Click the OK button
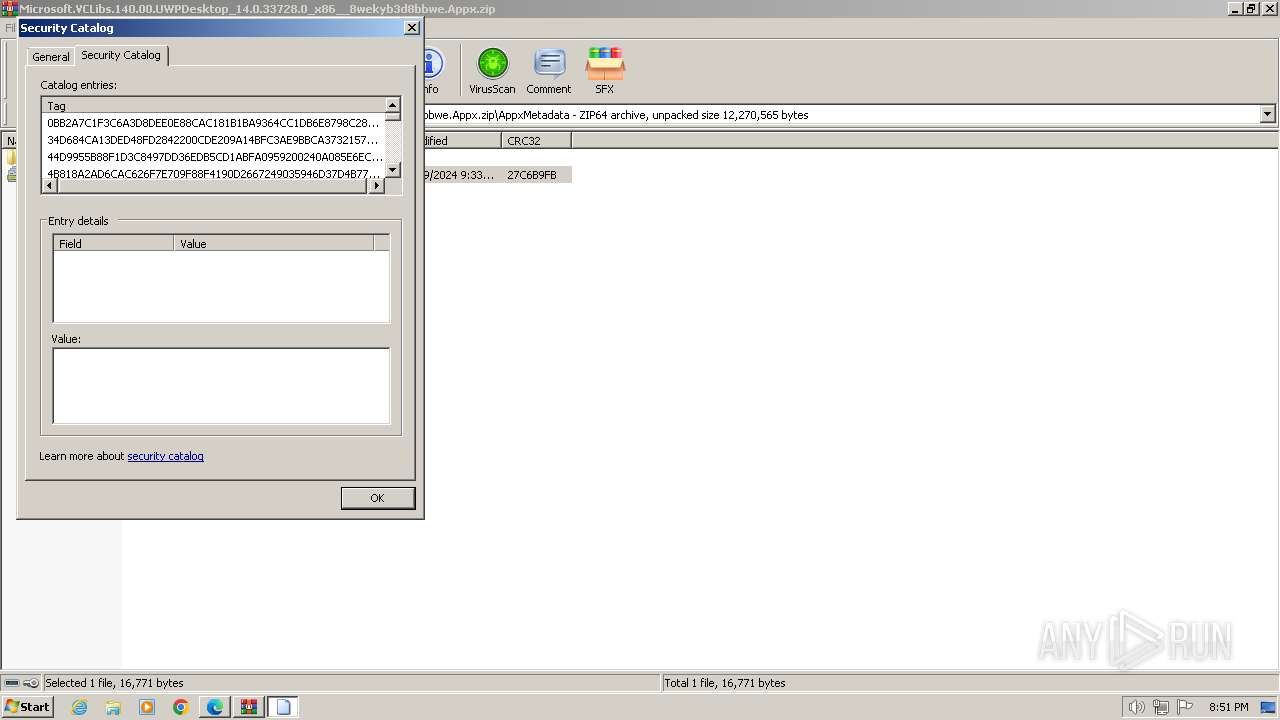 pyautogui.click(x=377, y=498)
